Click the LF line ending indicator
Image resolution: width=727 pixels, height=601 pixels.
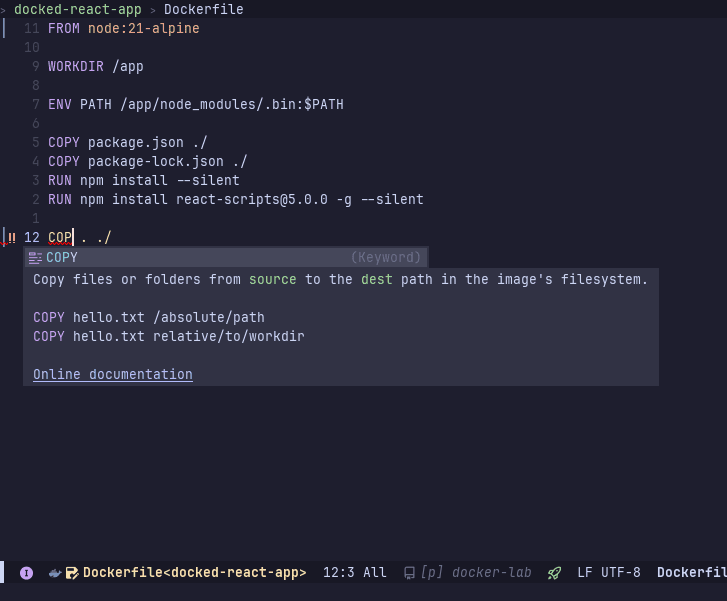point(585,573)
